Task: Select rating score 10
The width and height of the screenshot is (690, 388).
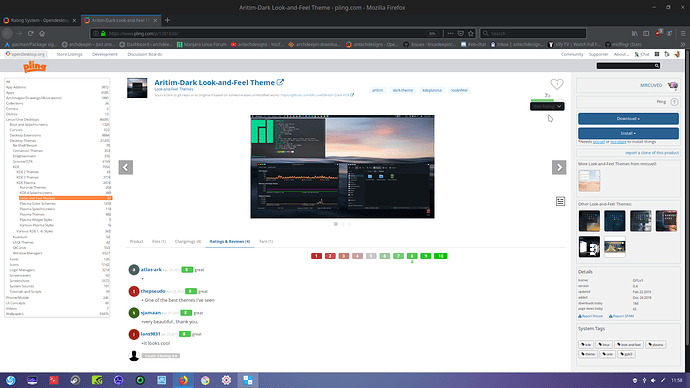Action: pos(440,256)
